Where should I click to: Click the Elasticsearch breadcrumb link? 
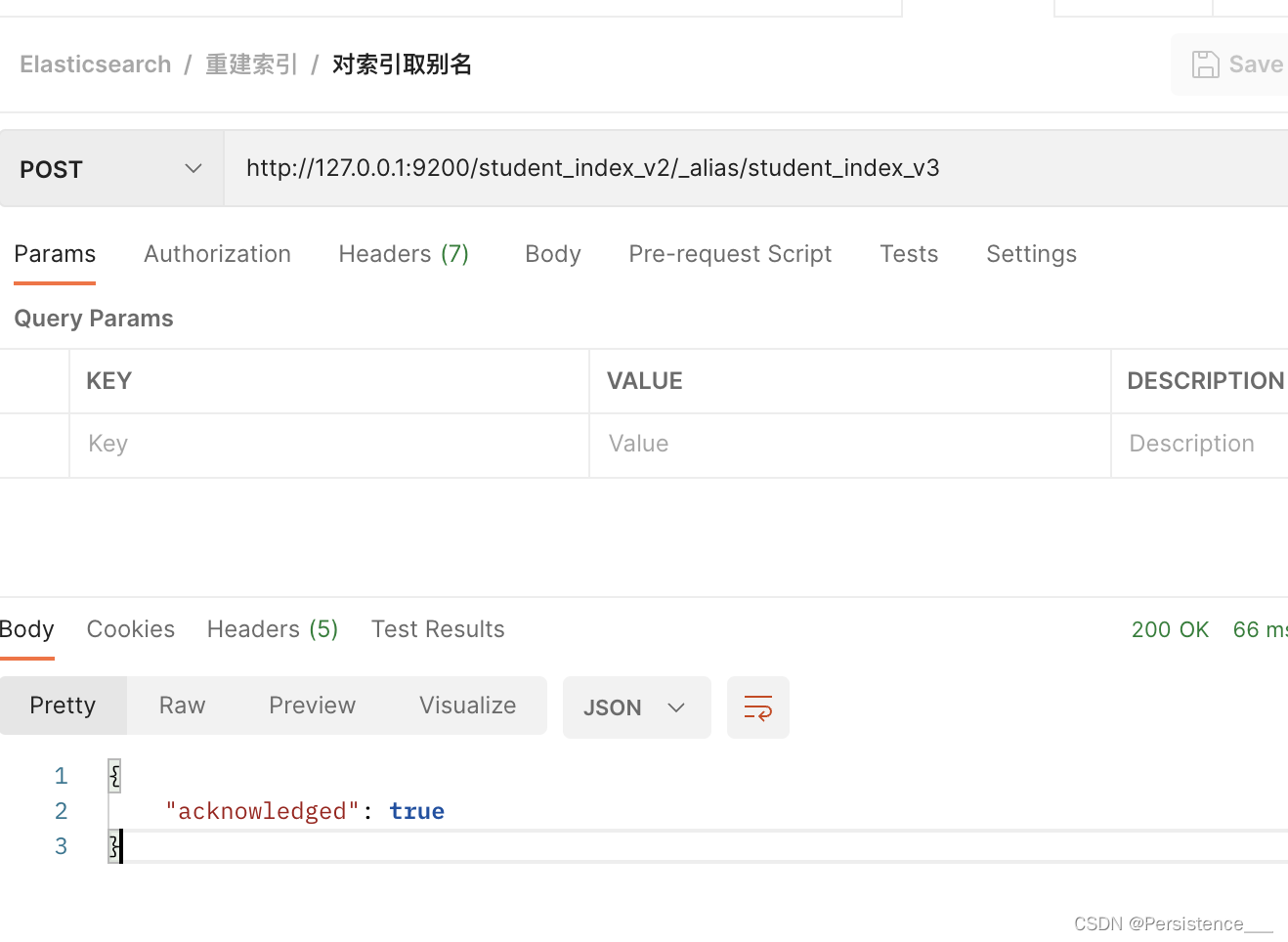pyautogui.click(x=96, y=64)
